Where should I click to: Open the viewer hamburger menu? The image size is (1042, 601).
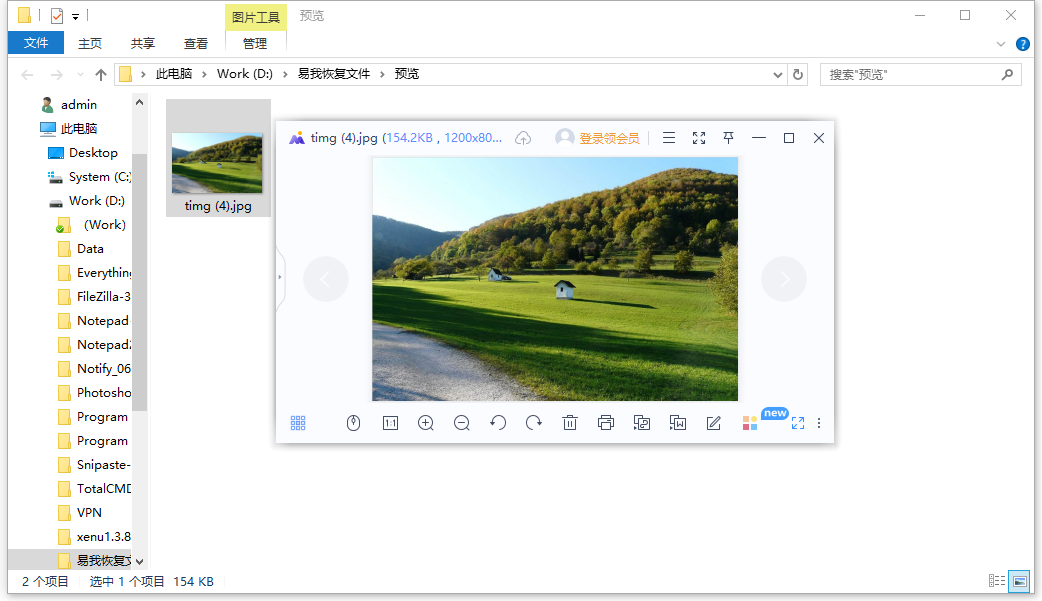[x=669, y=138]
